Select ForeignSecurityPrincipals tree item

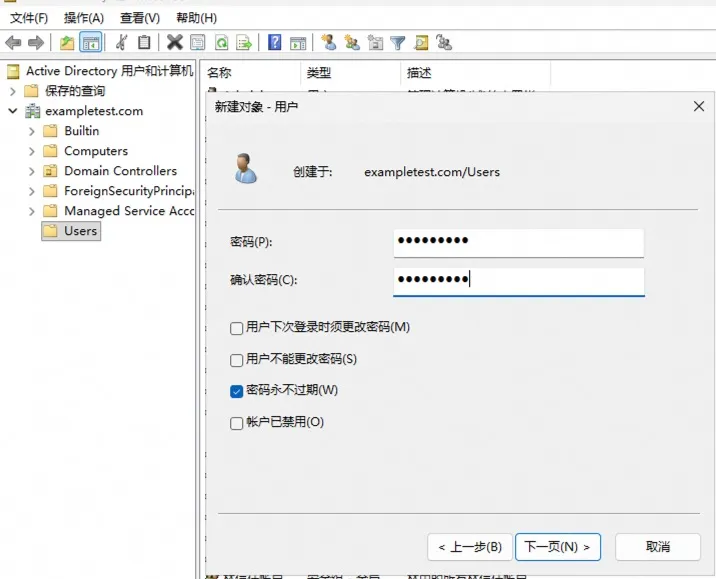coord(129,191)
